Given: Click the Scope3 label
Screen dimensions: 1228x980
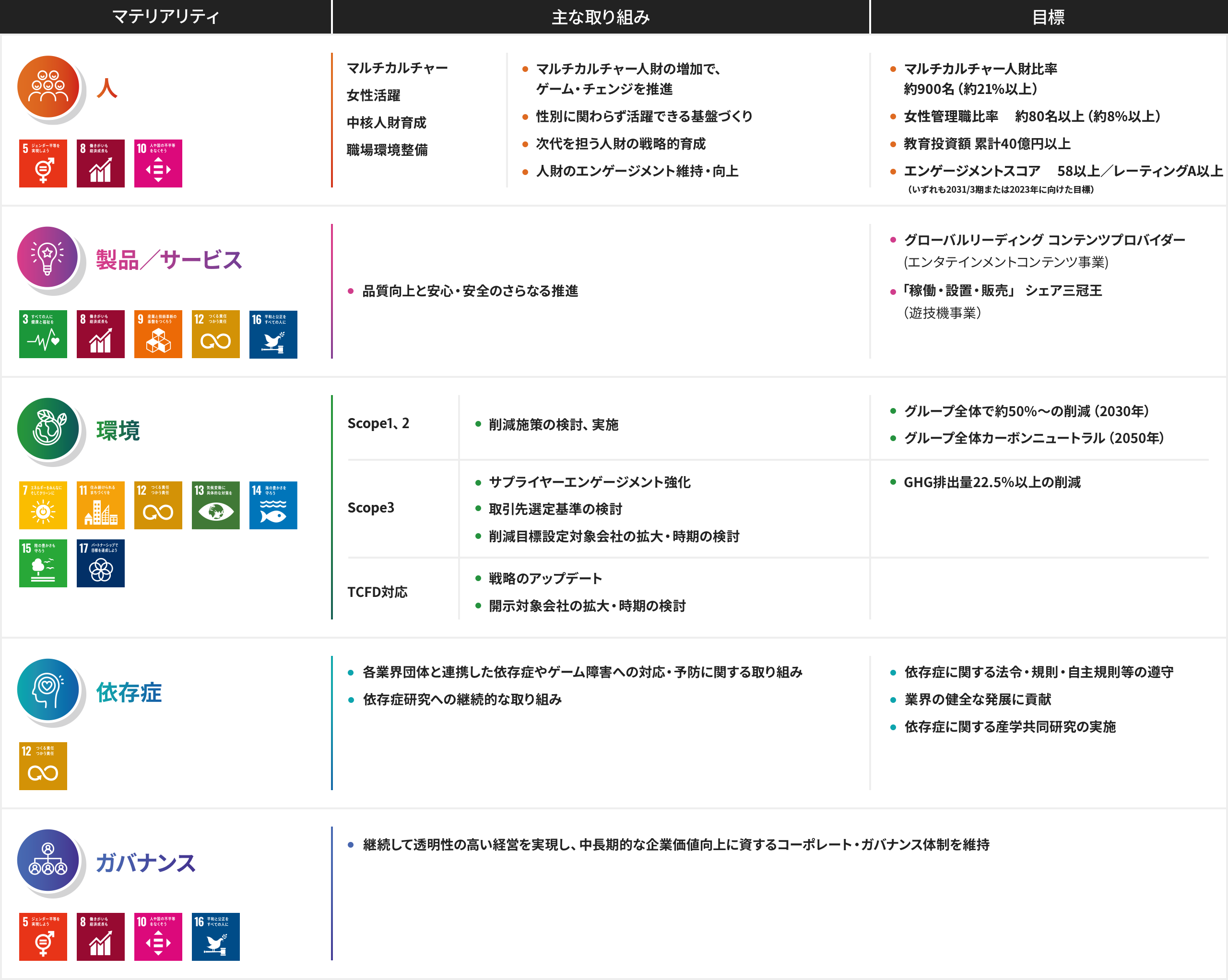Looking at the screenshot, I should pyautogui.click(x=371, y=508).
